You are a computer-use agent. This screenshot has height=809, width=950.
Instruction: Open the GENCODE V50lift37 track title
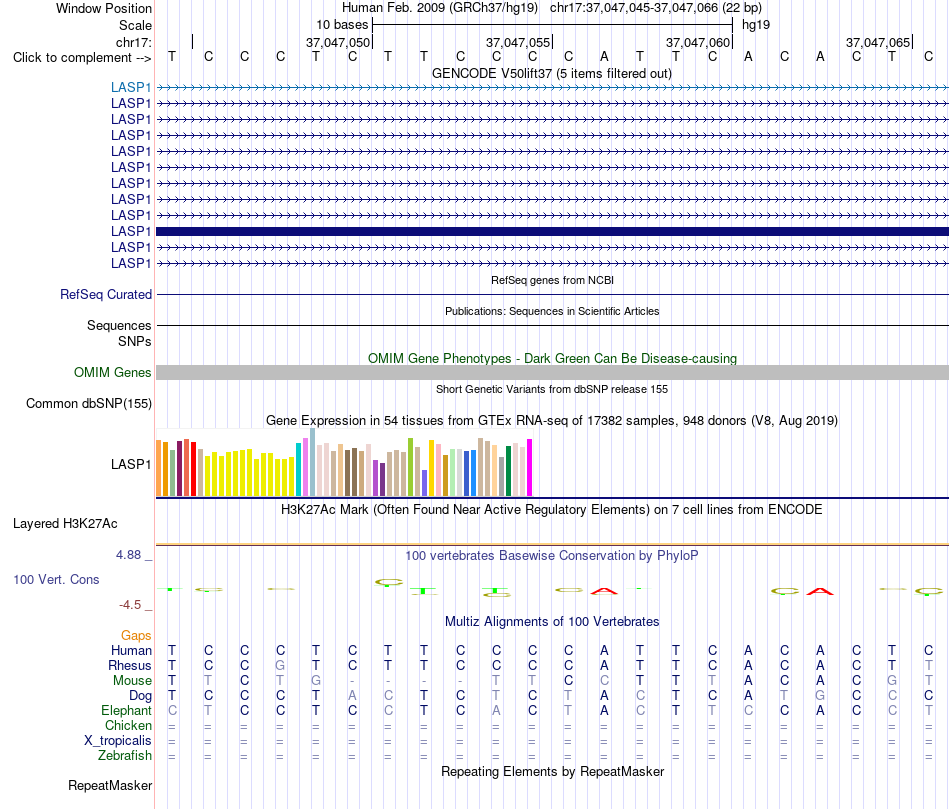(551, 74)
